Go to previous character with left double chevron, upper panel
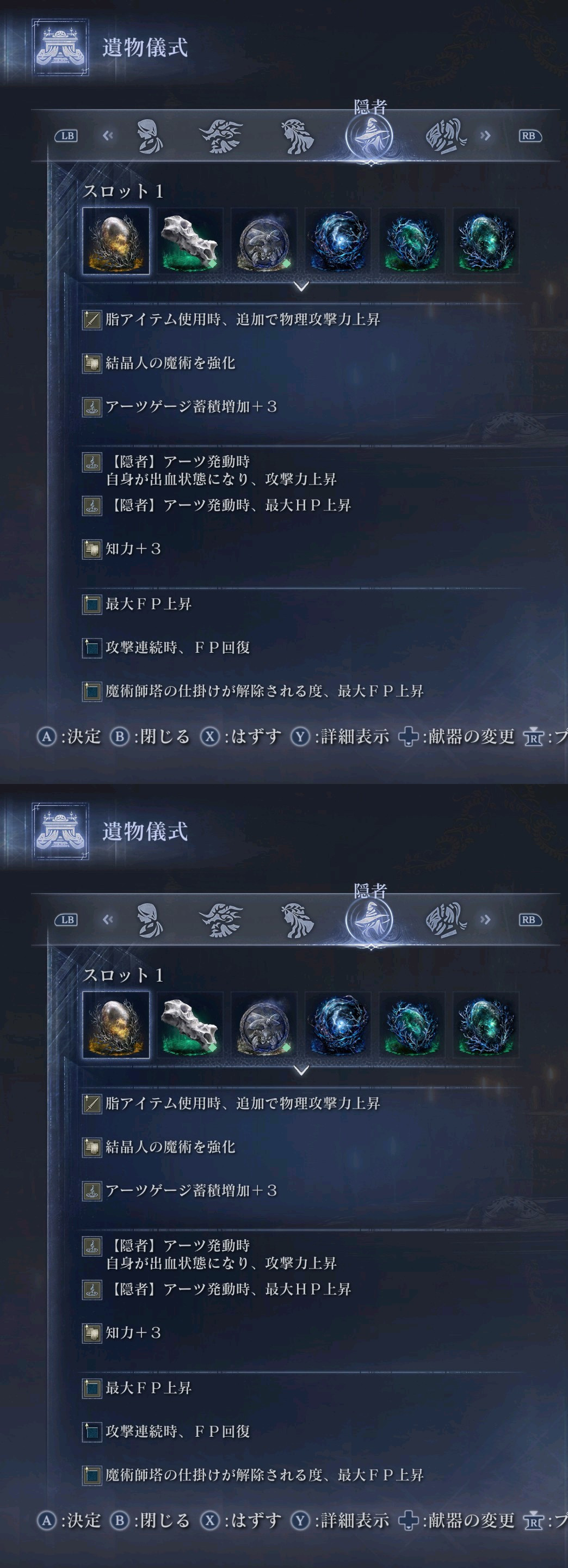 [x=108, y=136]
